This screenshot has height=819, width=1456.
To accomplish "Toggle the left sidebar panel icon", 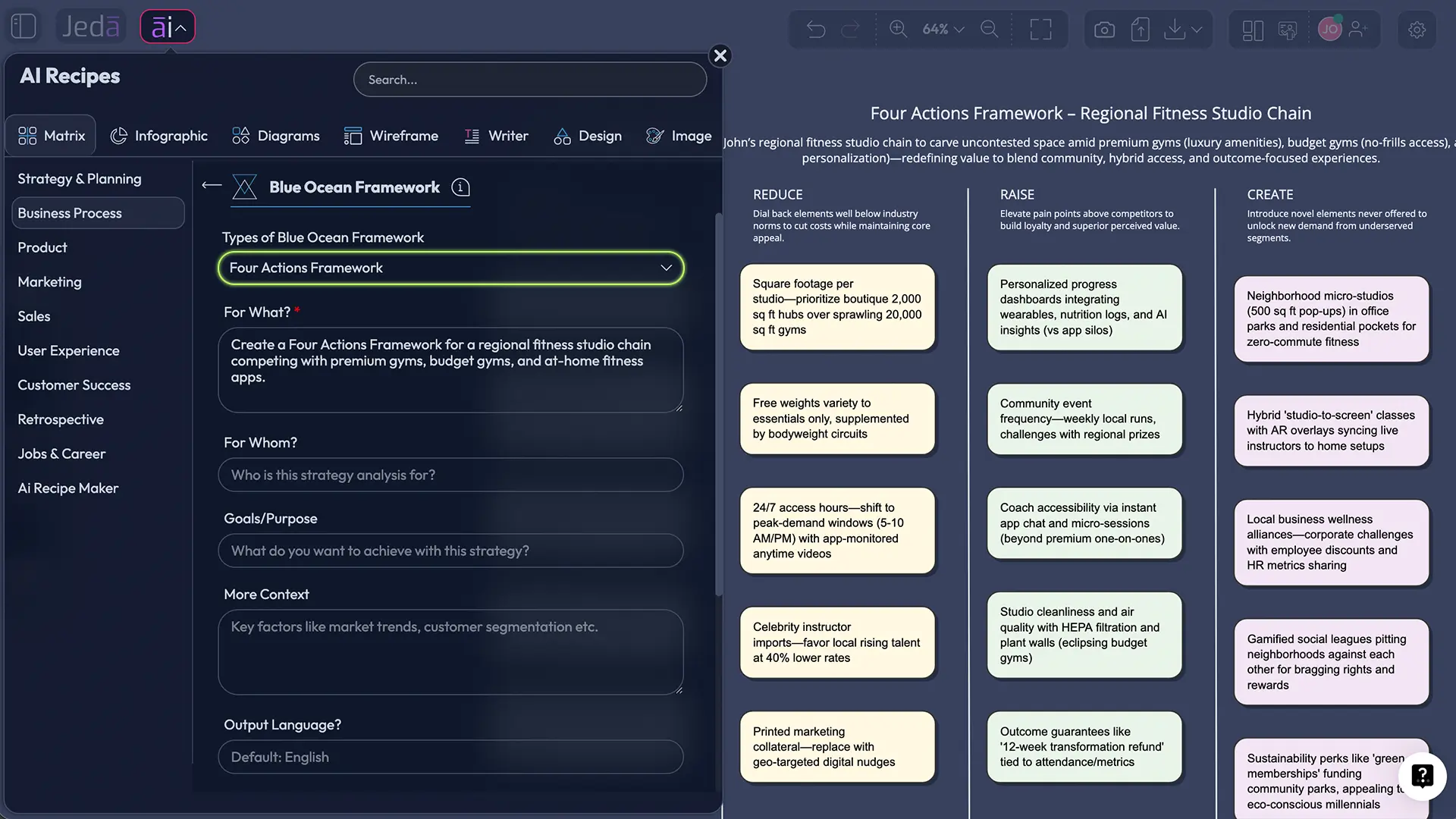I will coord(24,27).
